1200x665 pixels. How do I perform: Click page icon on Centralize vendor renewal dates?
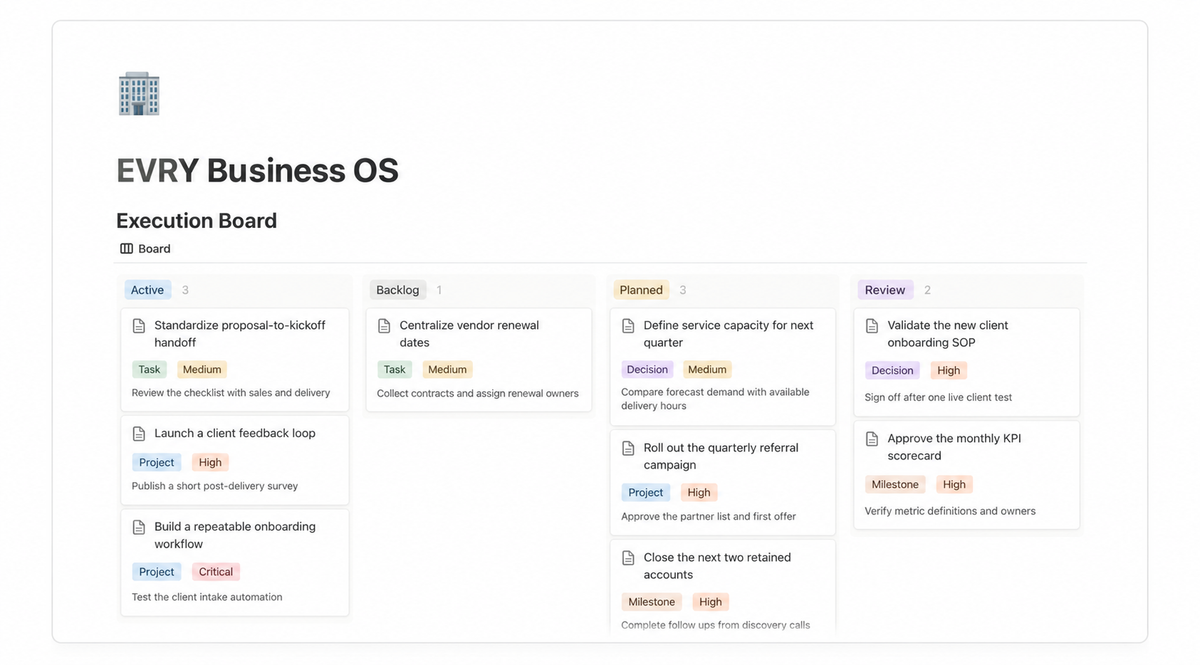click(384, 326)
